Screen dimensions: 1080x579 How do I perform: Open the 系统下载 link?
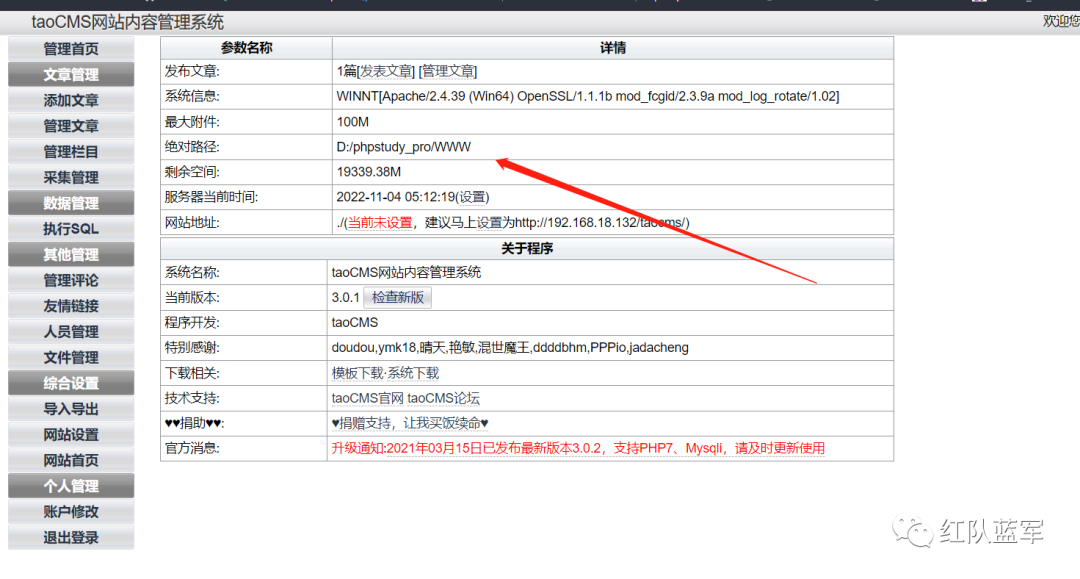[413, 373]
